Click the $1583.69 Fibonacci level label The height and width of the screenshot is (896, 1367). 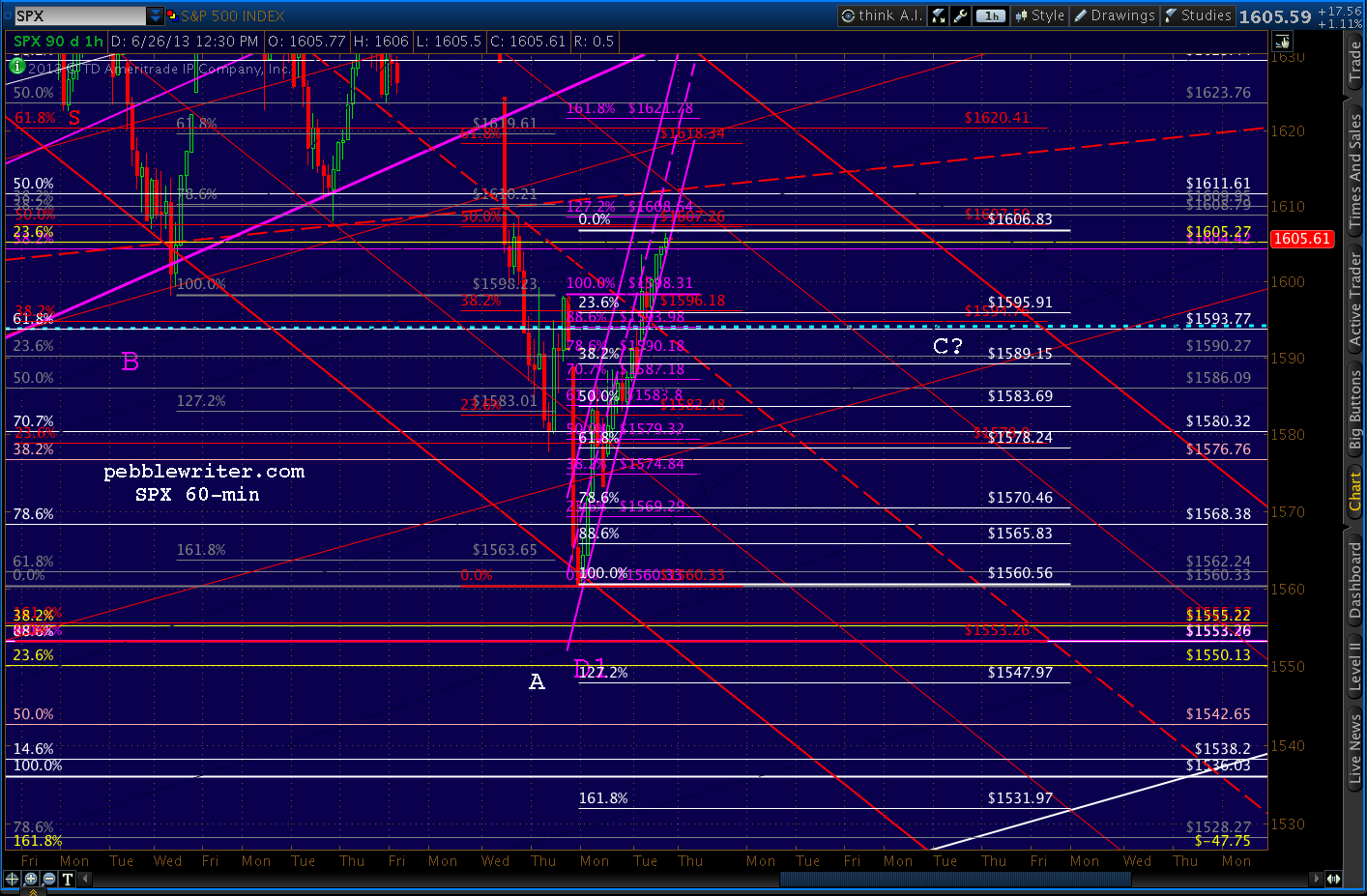pos(1020,396)
